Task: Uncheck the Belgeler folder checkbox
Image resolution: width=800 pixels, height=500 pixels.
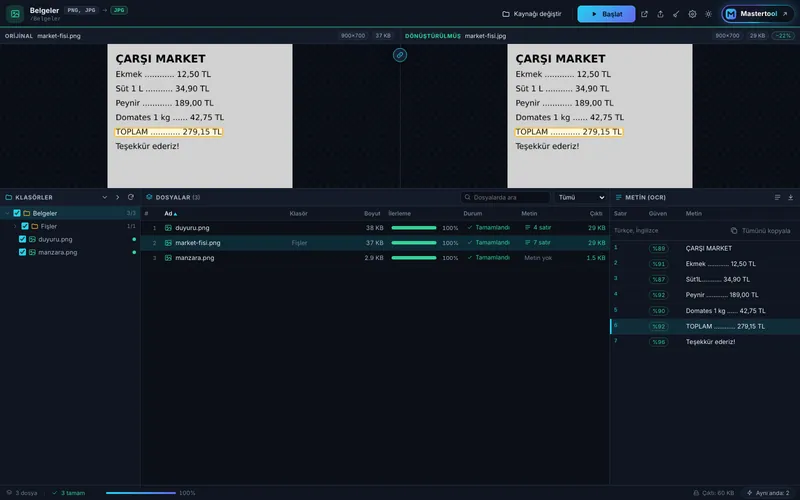Action: tap(17, 213)
